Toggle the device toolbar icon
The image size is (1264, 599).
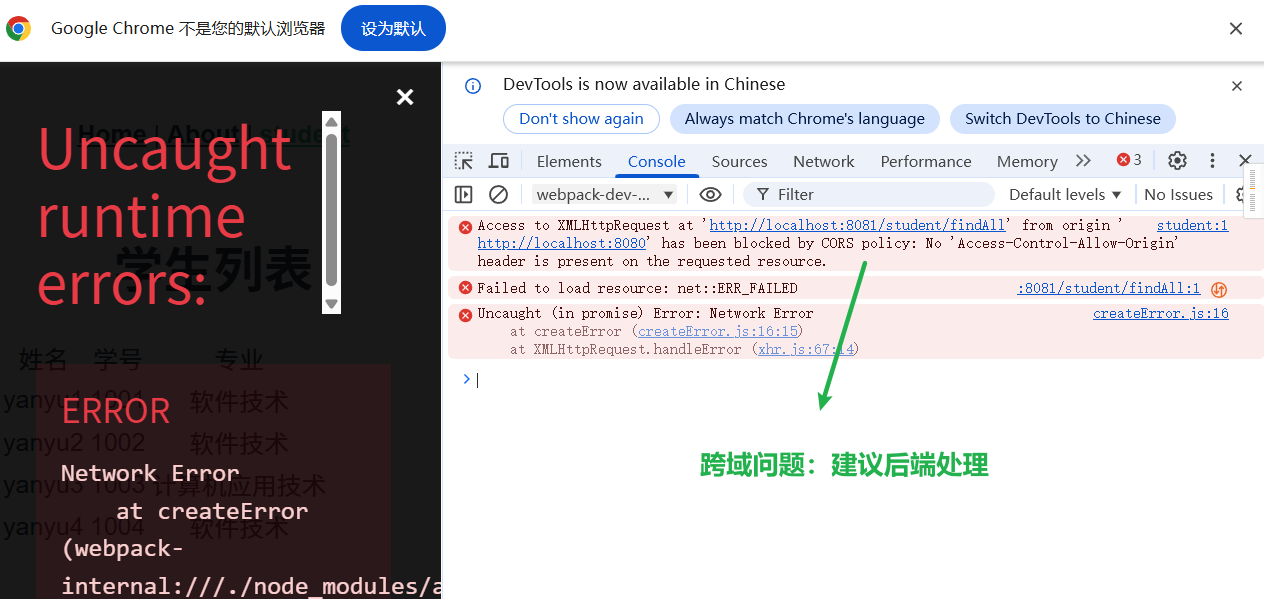pyautogui.click(x=498, y=161)
